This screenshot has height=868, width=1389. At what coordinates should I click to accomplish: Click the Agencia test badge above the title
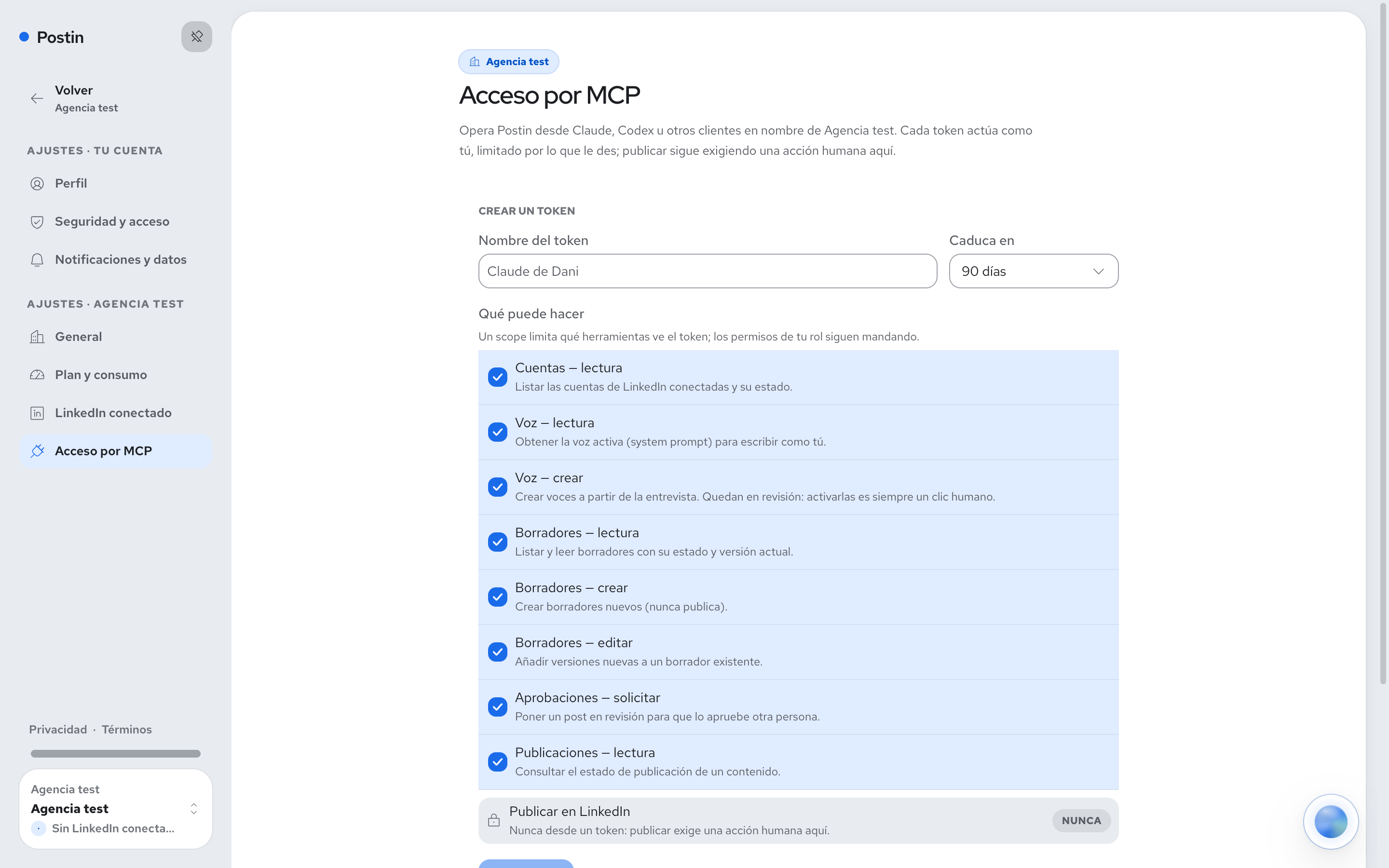point(508,62)
